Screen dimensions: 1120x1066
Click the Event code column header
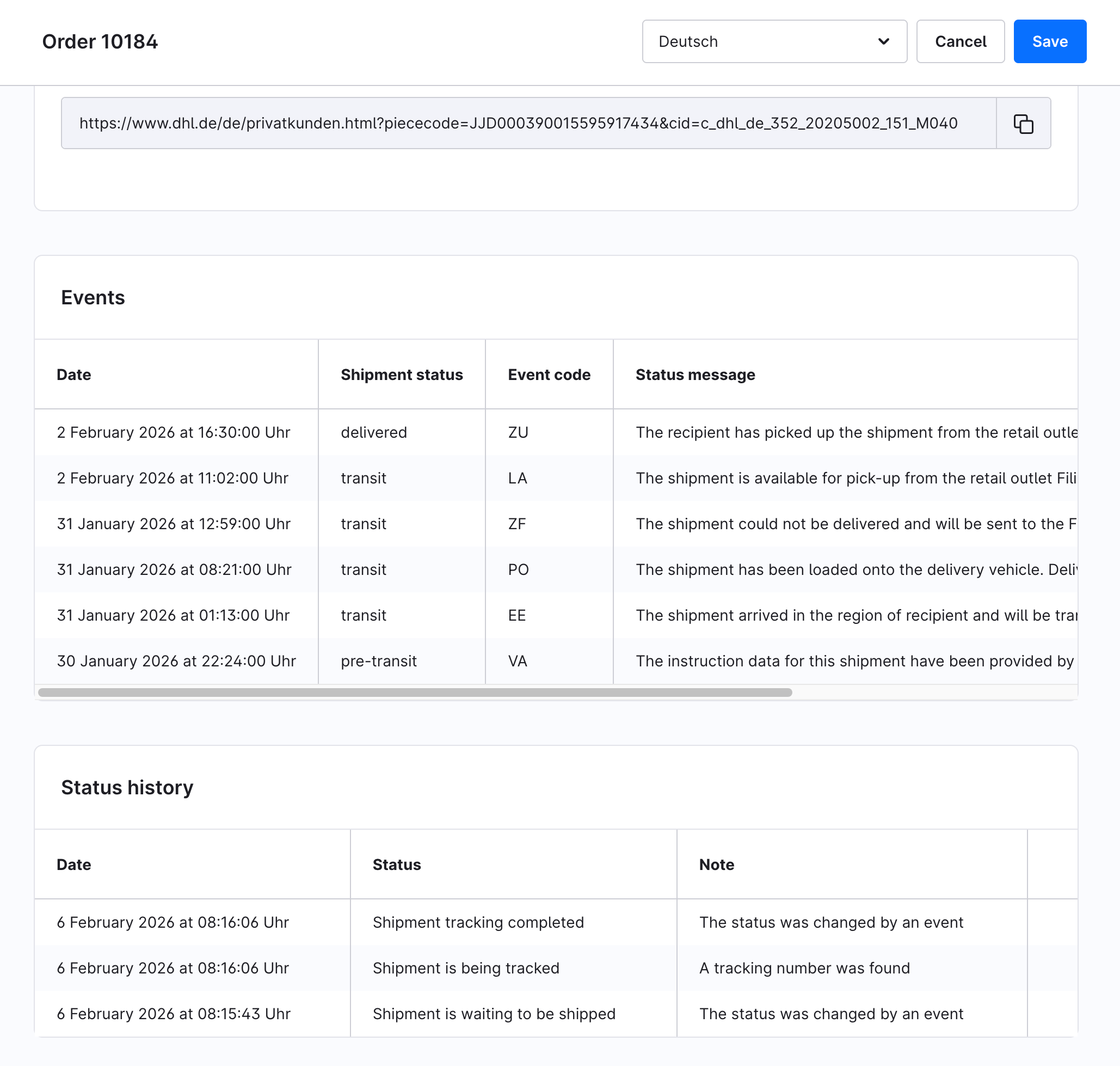coord(549,375)
